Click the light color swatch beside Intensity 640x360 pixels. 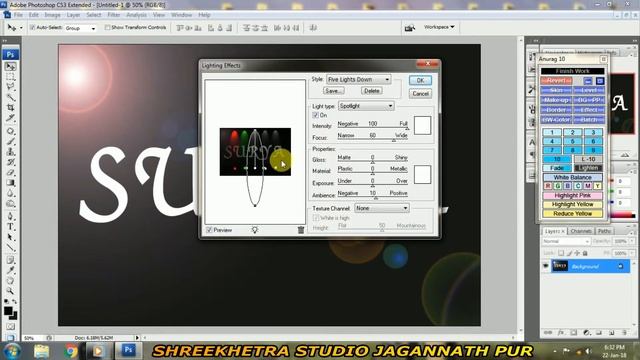(422, 125)
